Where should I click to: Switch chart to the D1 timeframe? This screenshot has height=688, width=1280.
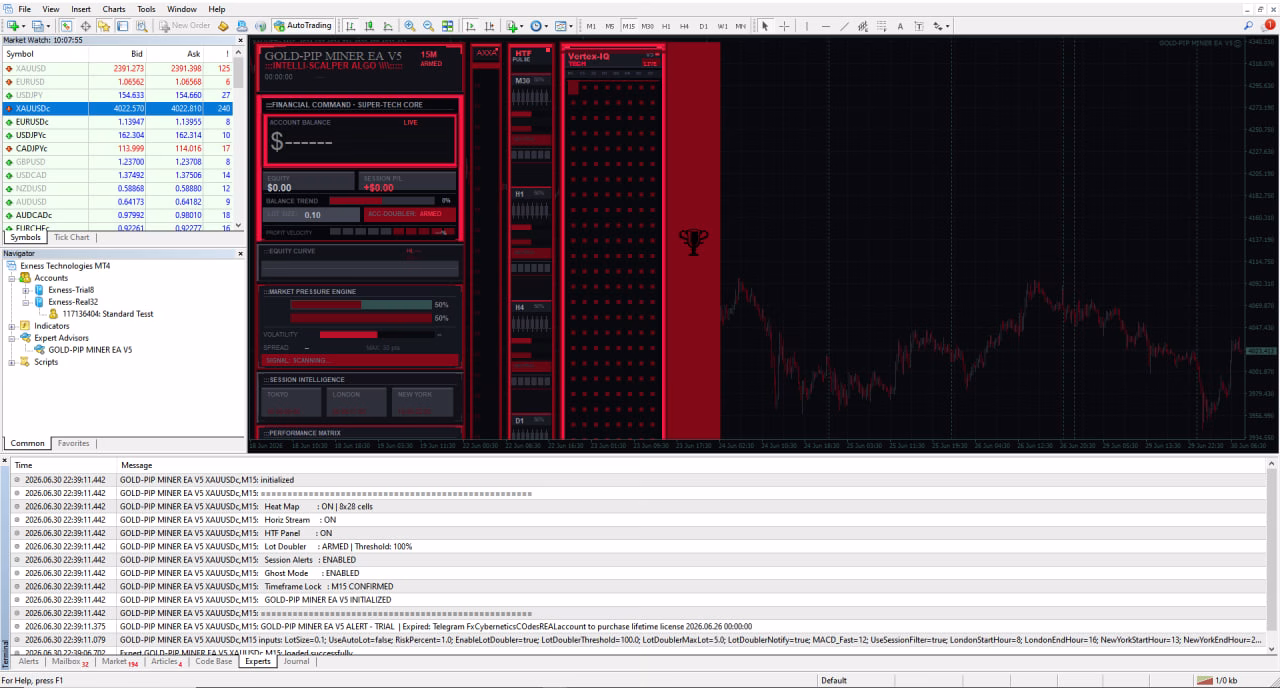pyautogui.click(x=703, y=25)
